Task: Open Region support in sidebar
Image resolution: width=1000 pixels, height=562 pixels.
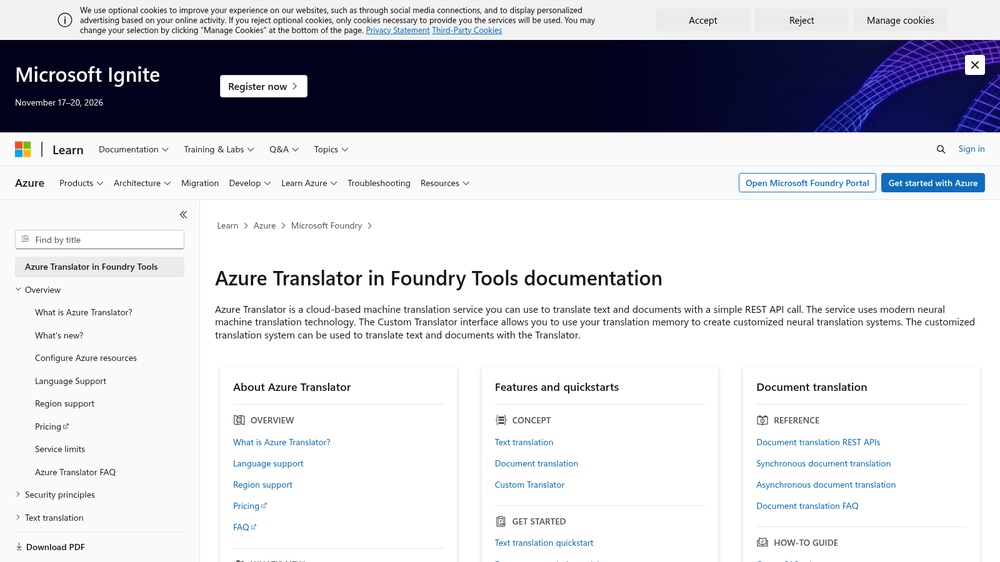Action: [64, 404]
